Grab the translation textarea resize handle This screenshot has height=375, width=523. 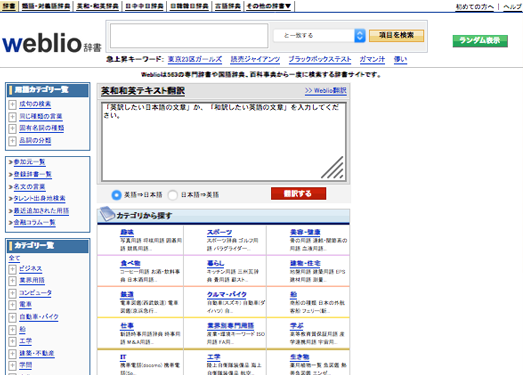pyautogui.click(x=333, y=168)
